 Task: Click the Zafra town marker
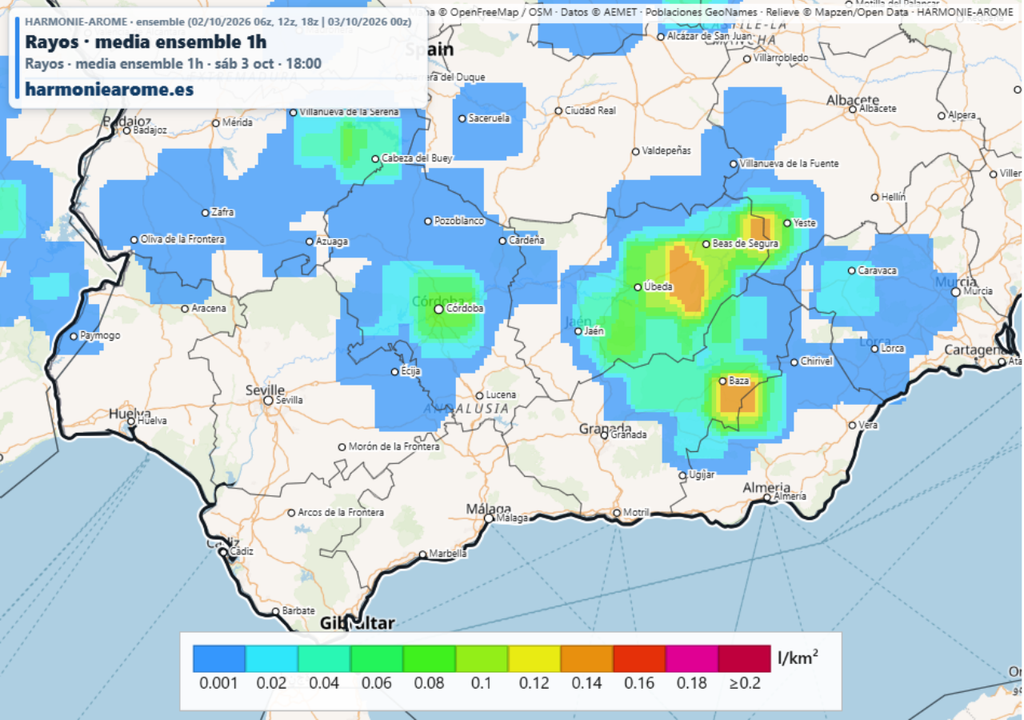point(205,213)
